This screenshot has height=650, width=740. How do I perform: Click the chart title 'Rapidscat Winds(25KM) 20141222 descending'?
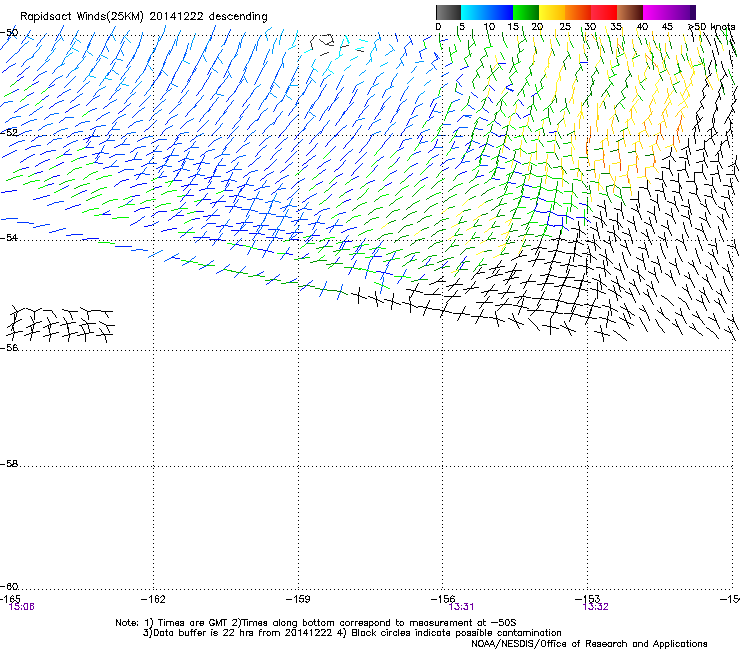(143, 17)
